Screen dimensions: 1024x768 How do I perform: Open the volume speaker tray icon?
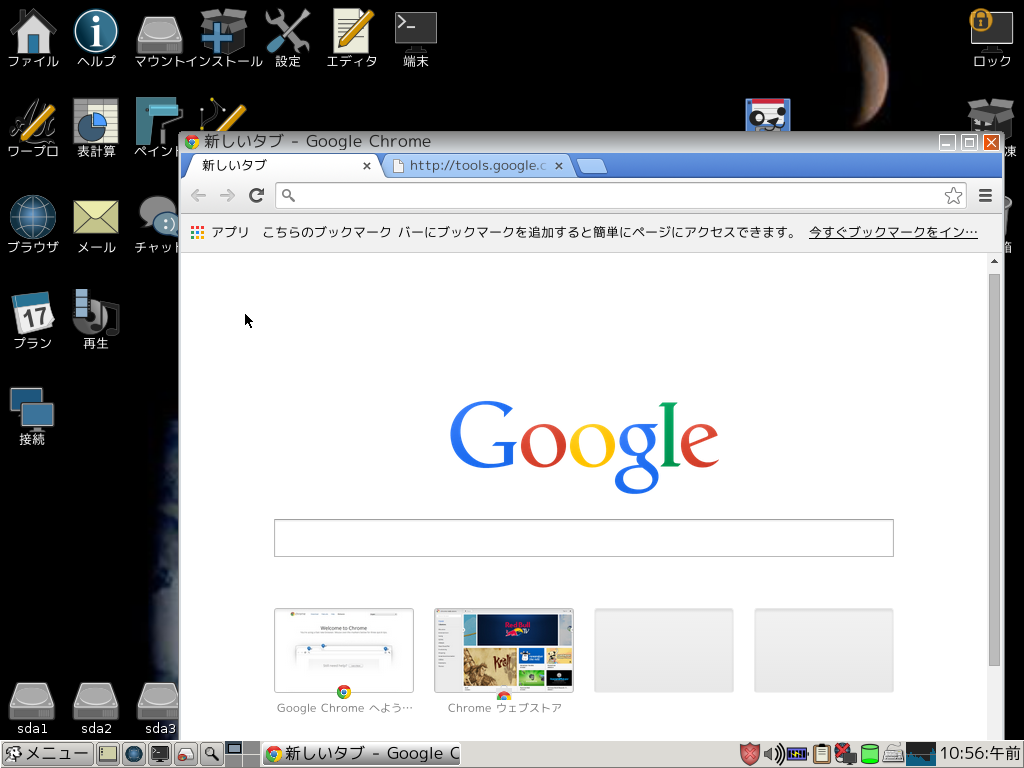[774, 754]
